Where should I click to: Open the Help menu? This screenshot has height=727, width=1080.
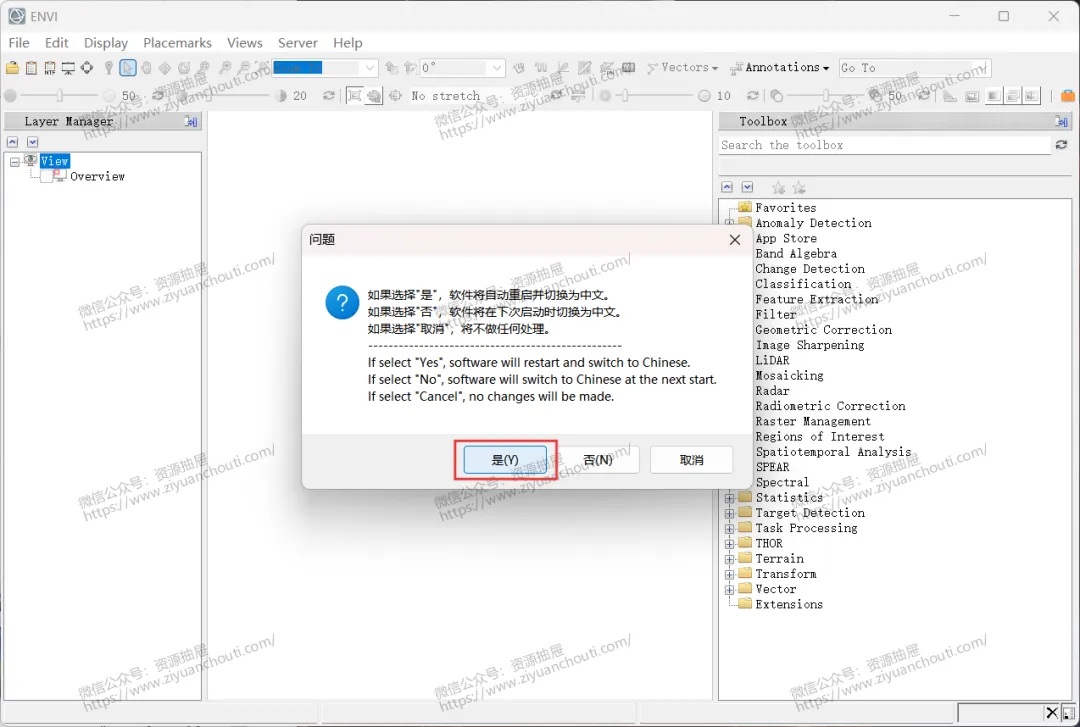click(348, 43)
